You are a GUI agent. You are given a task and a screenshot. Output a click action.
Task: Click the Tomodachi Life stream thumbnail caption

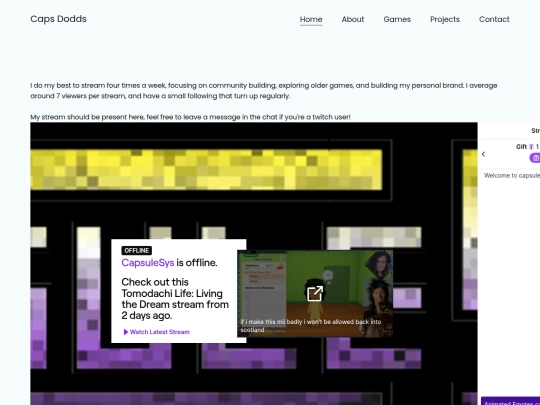(x=311, y=325)
